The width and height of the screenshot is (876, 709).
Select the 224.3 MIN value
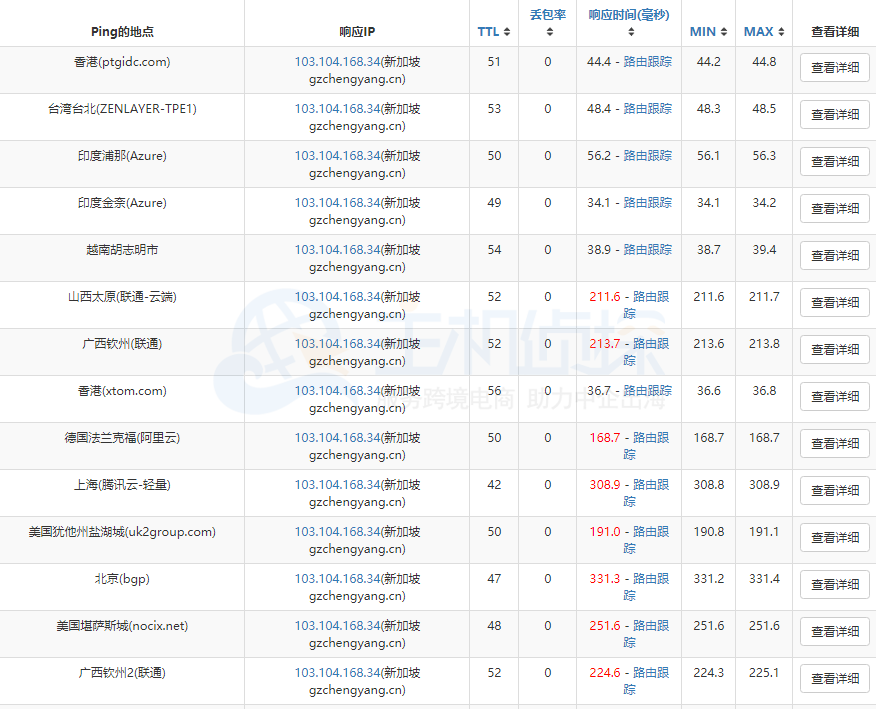point(708,672)
